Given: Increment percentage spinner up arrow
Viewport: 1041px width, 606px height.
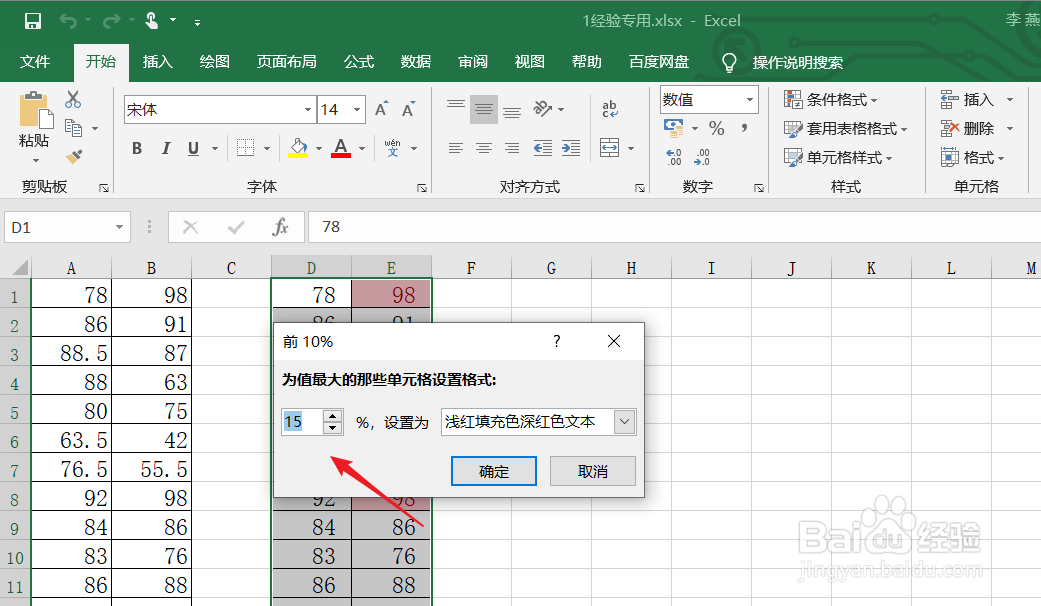Looking at the screenshot, I should 333,416.
